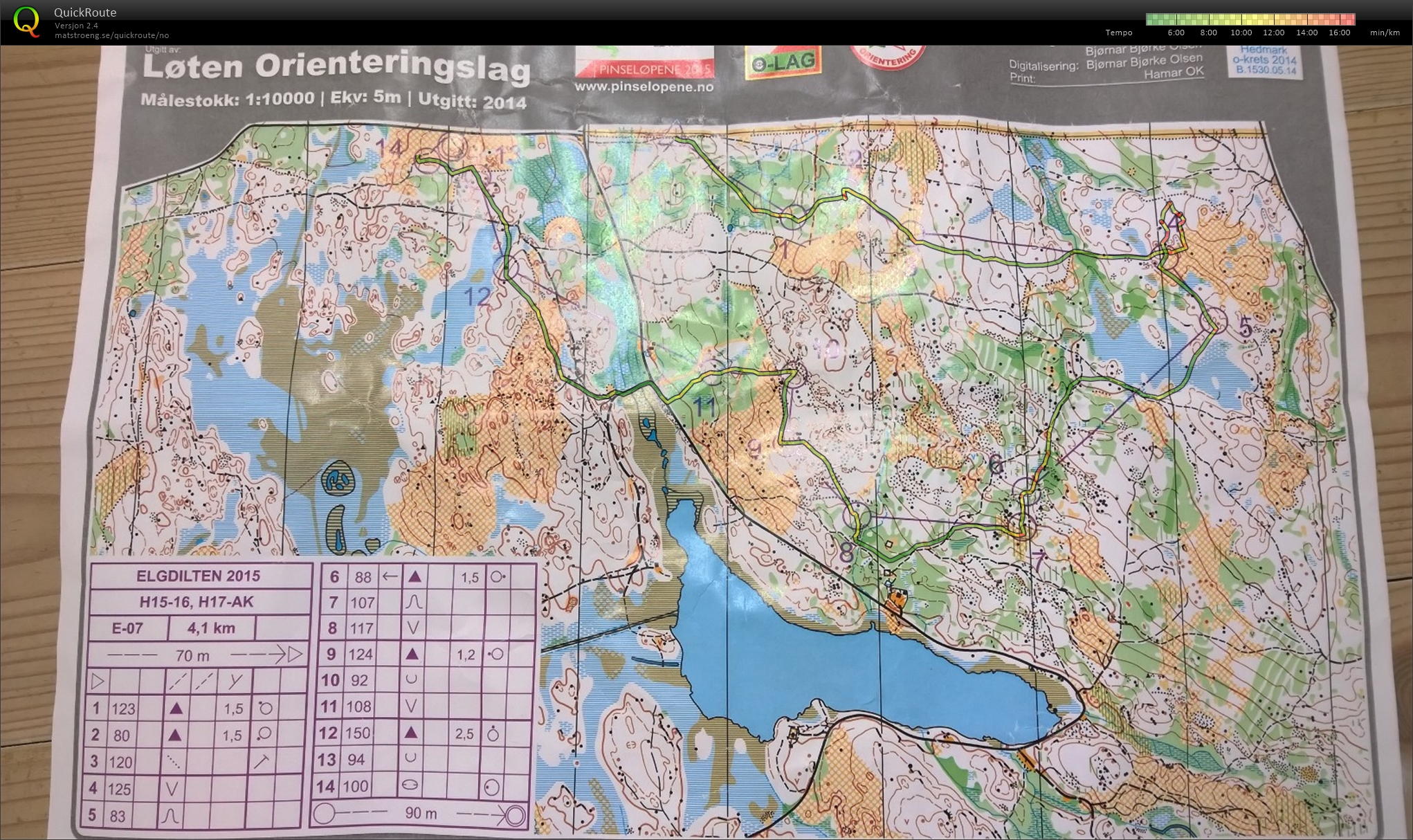Click control number 12 on the map

click(x=476, y=298)
